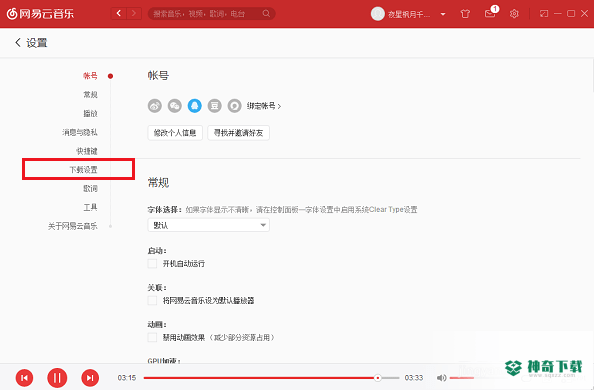Check 禁用动画效果 option
Image resolution: width=594 pixels, height=390 pixels.
(x=152, y=337)
